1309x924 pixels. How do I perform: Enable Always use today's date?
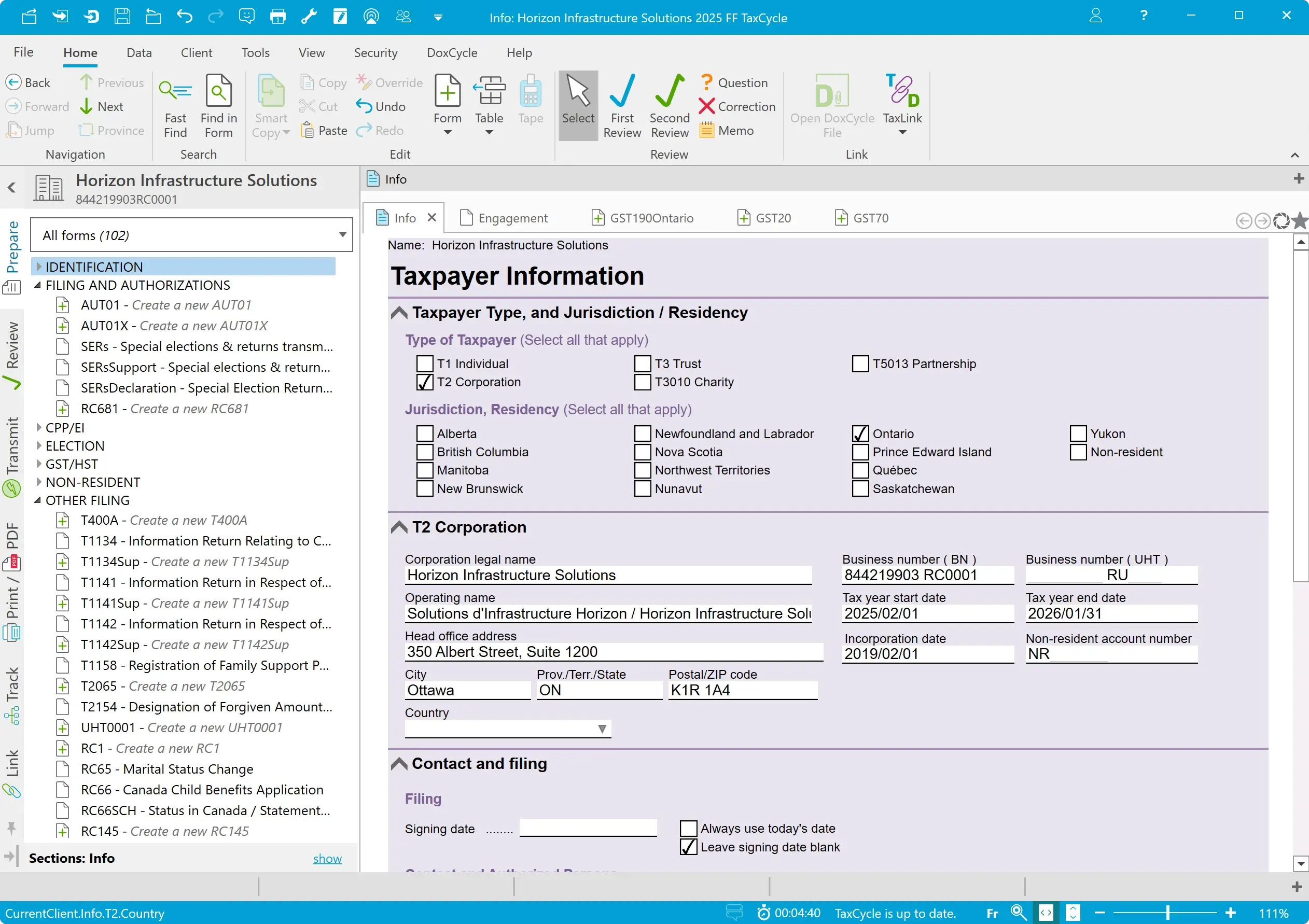pyautogui.click(x=688, y=828)
